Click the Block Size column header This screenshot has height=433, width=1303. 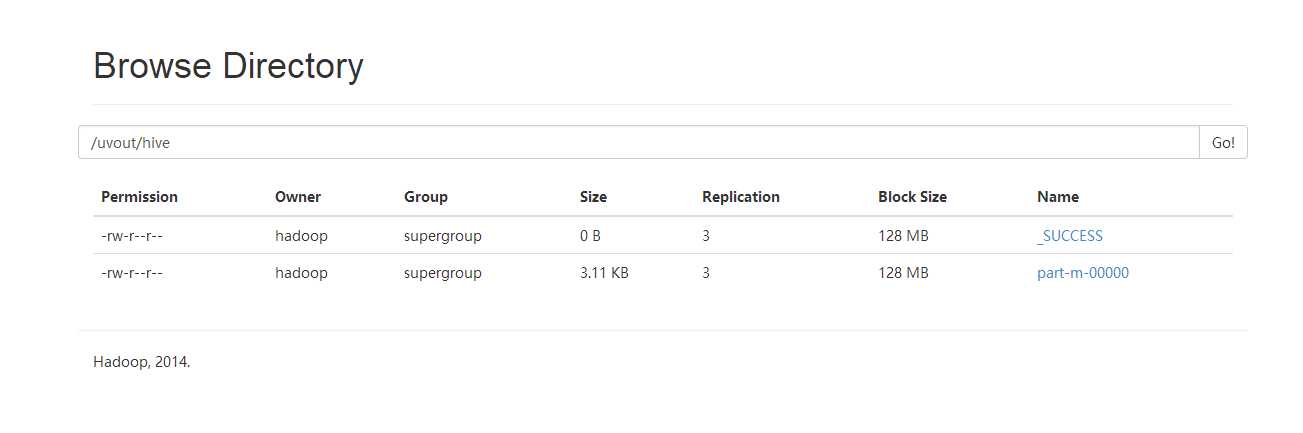tap(912, 197)
